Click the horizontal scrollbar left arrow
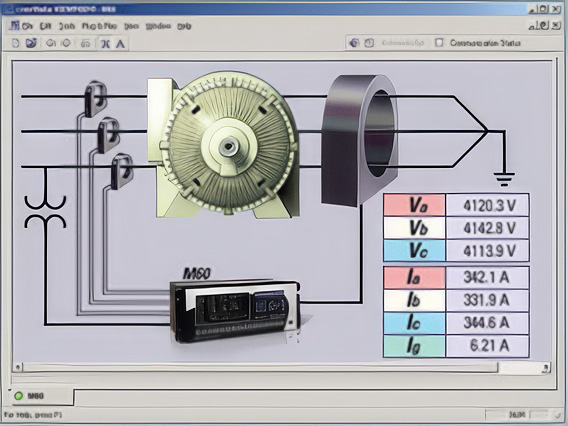The height and width of the screenshot is (426, 568). (17, 368)
